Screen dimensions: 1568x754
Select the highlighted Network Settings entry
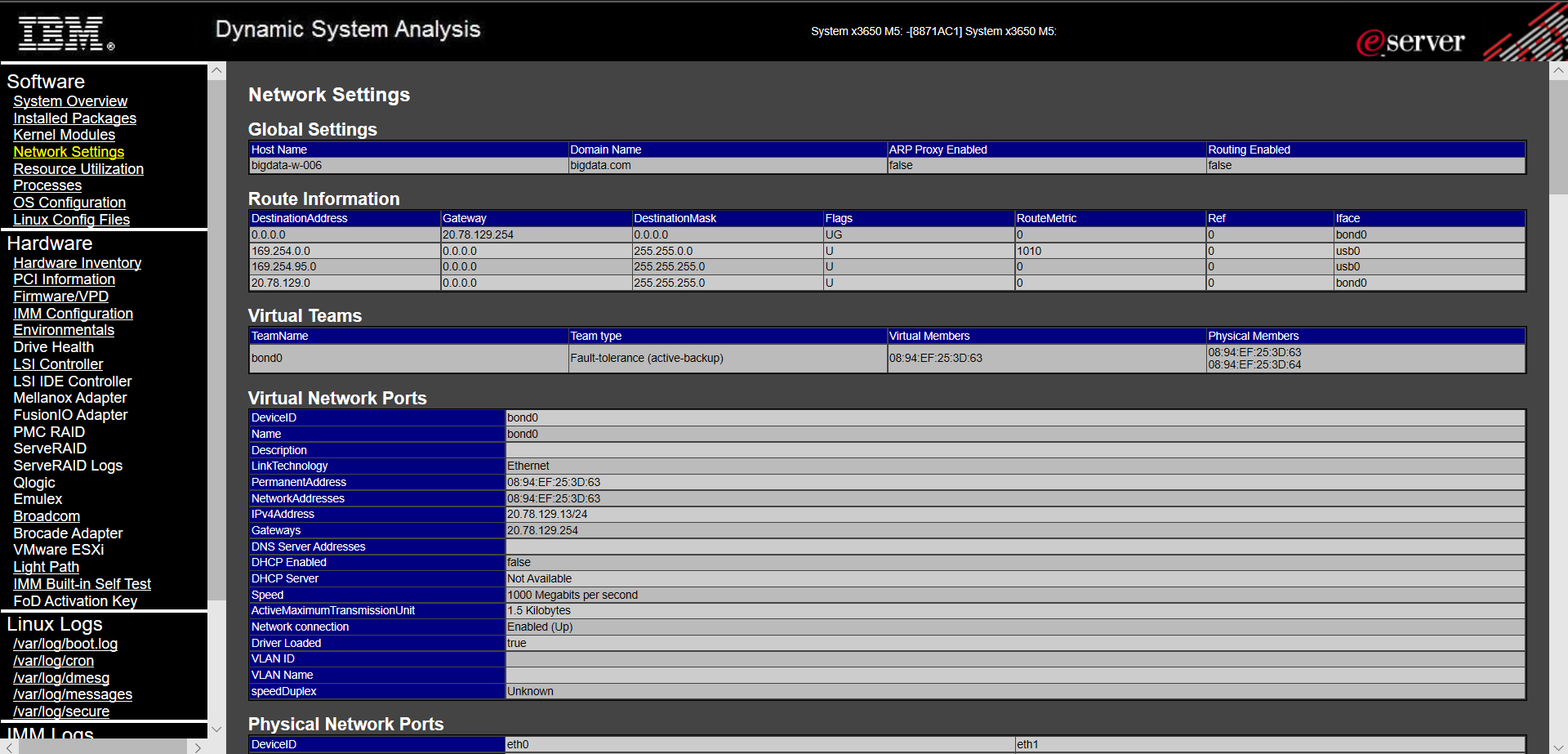point(69,152)
